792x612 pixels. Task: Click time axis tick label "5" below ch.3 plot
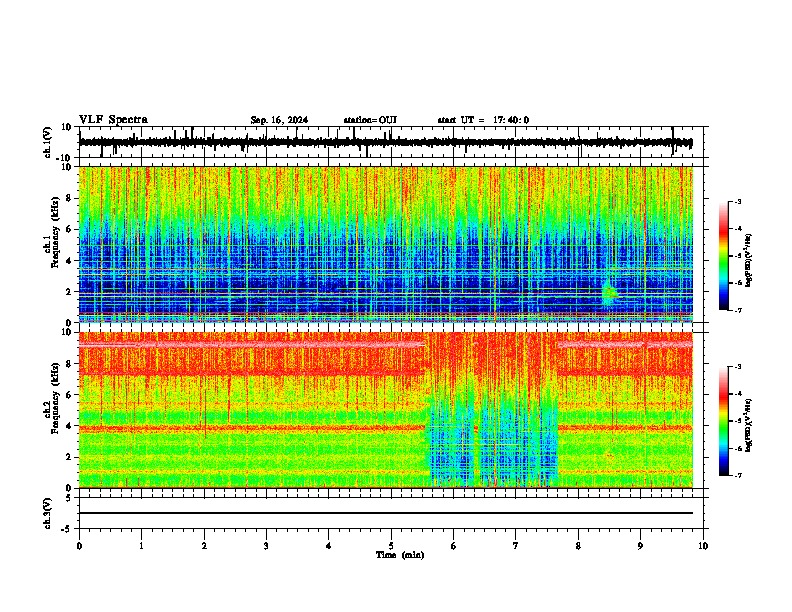391,546
